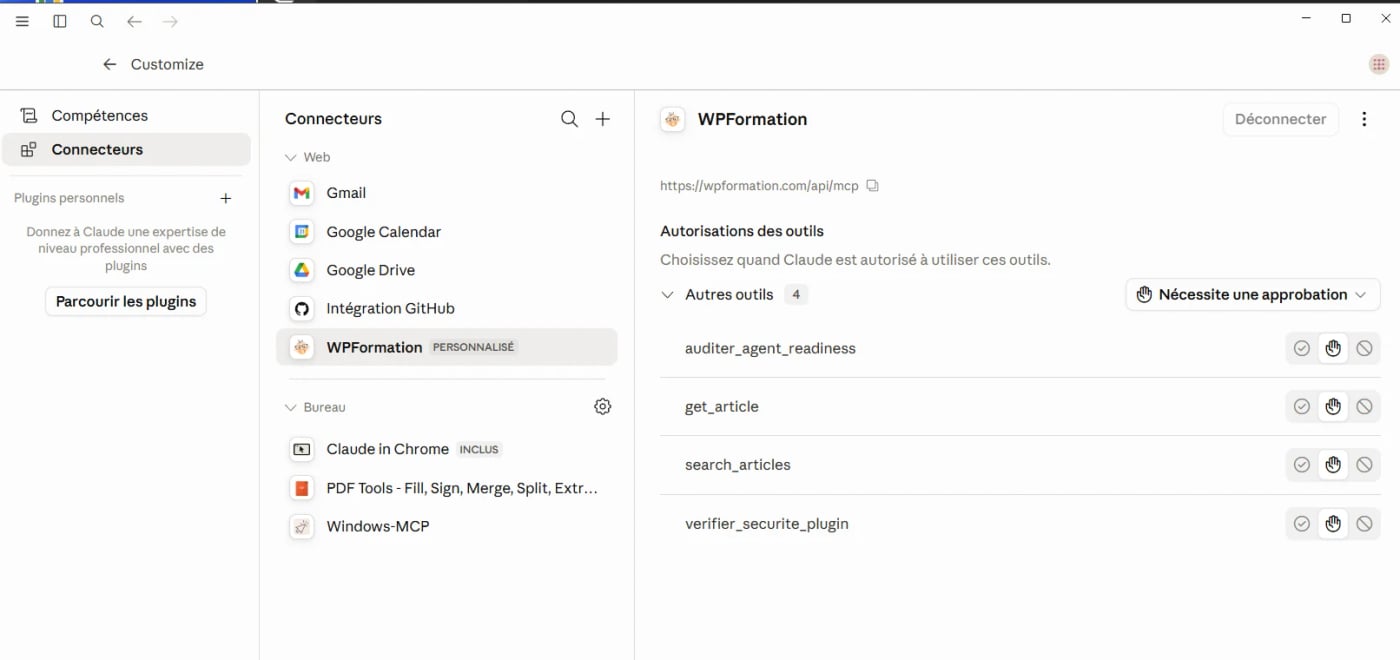This screenshot has width=1400, height=660.
Task: Collapse the Autres outils section
Action: [x=668, y=295]
